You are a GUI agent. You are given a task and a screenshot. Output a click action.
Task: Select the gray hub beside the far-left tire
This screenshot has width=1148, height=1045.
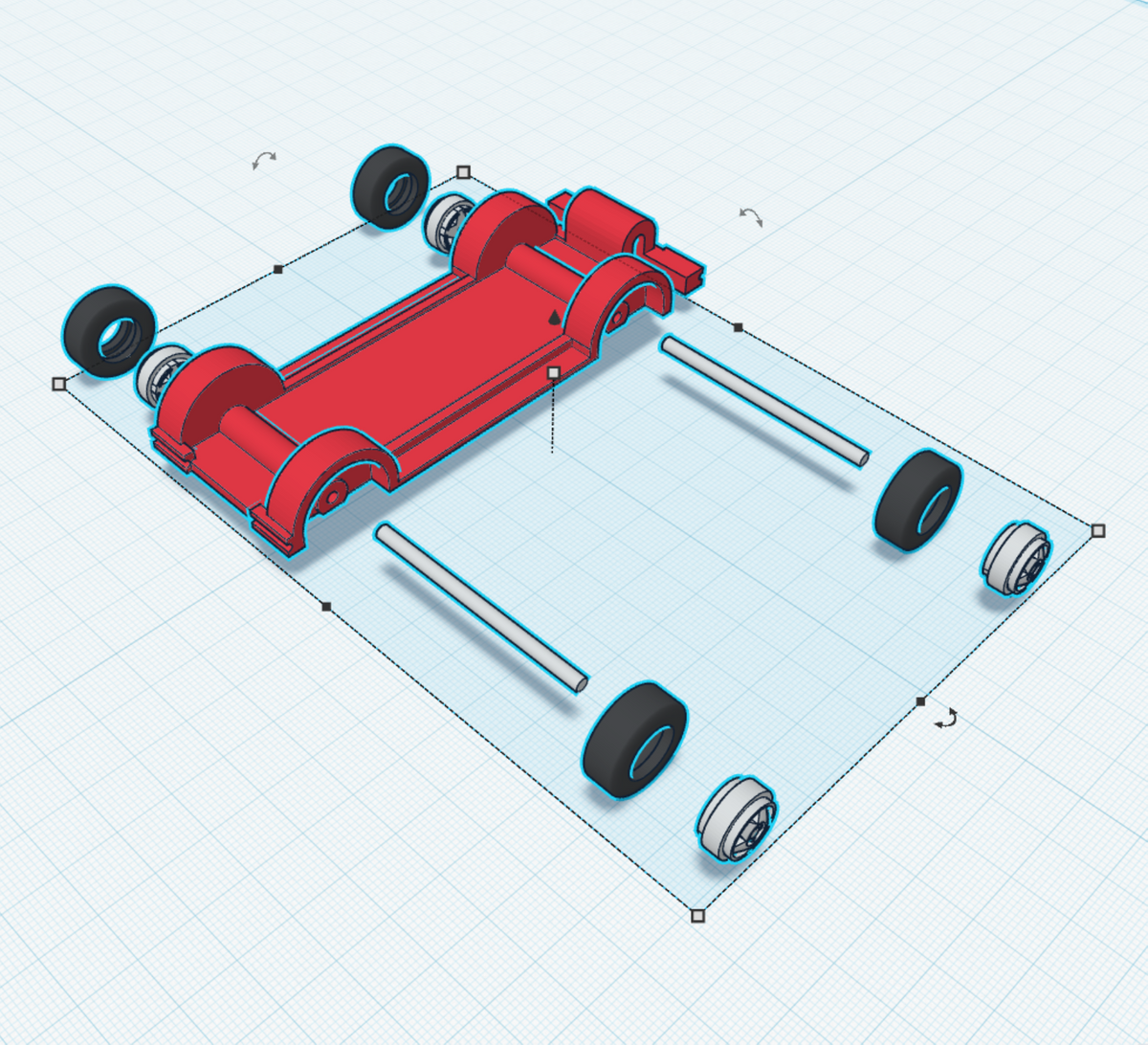[163, 376]
